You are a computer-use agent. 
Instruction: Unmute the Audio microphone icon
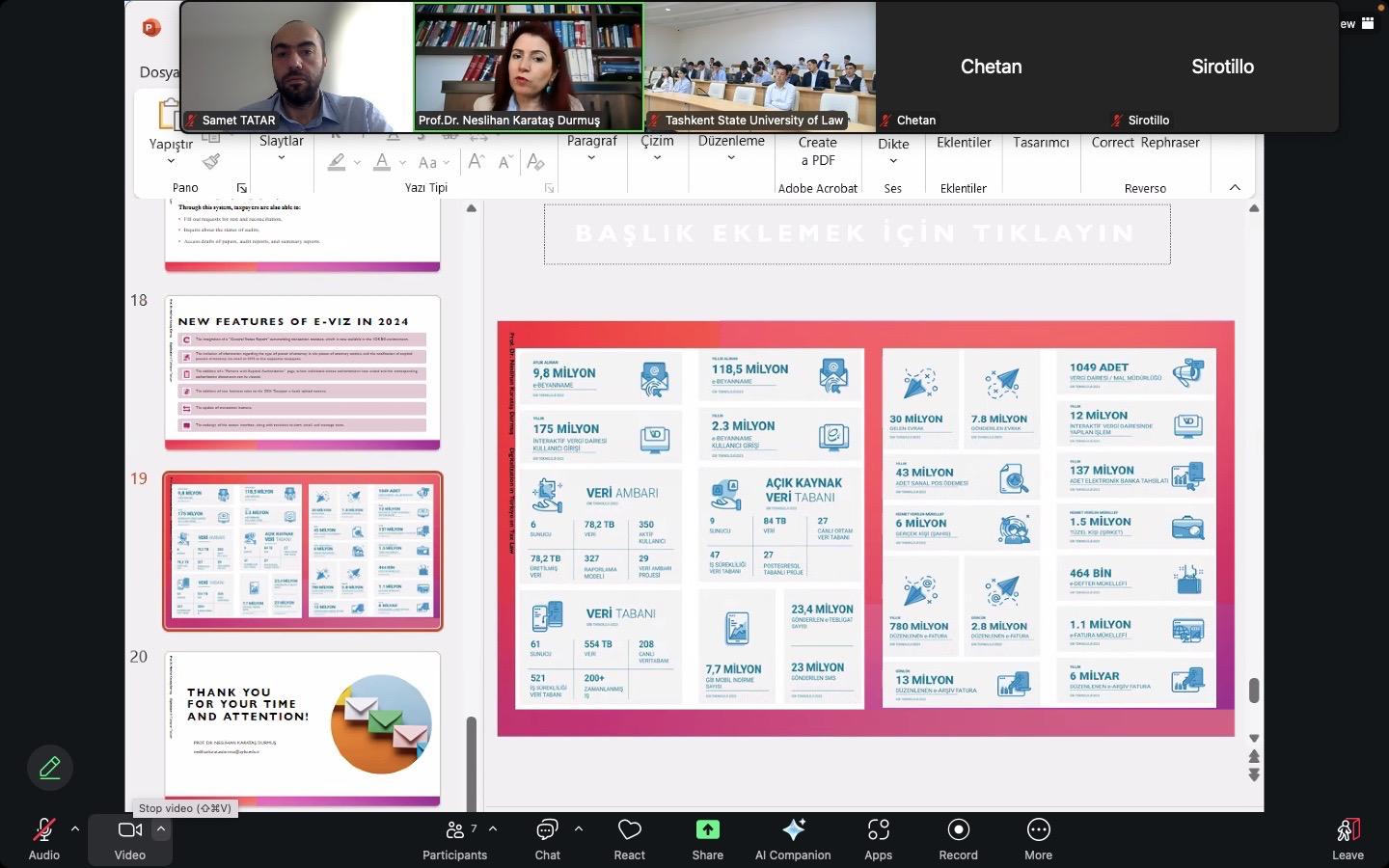[x=43, y=830]
